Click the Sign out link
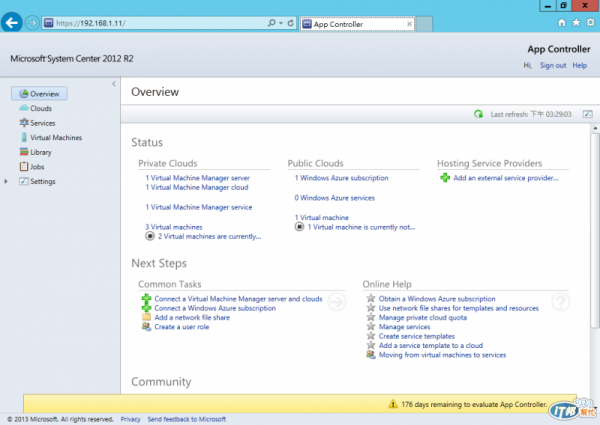 click(553, 65)
